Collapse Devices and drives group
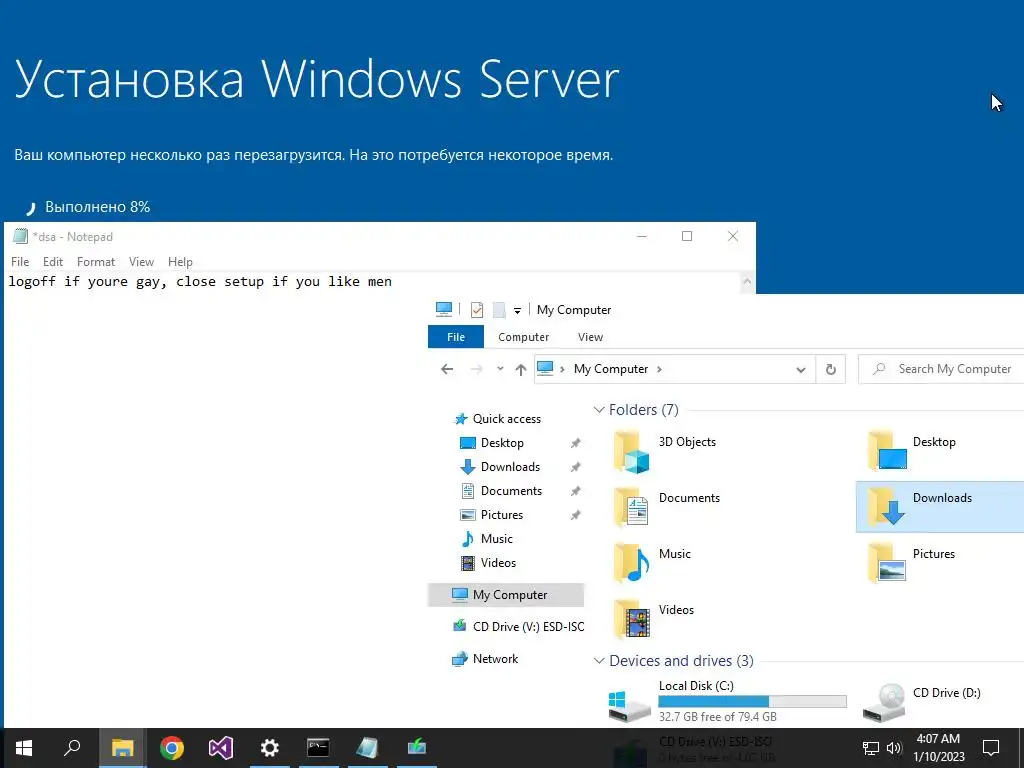Screen dimensions: 1024x768 tap(599, 661)
